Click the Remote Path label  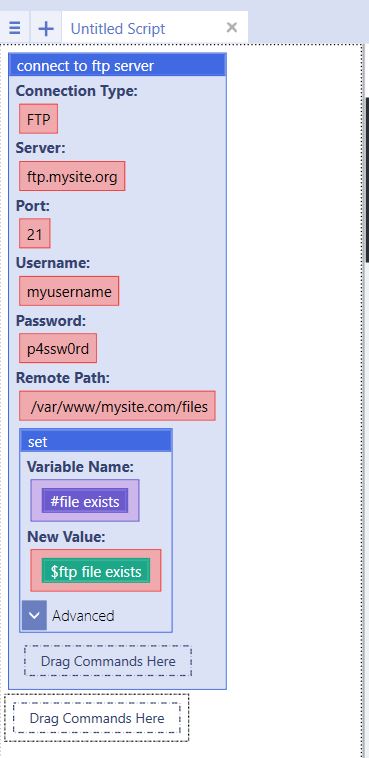[x=63, y=378]
